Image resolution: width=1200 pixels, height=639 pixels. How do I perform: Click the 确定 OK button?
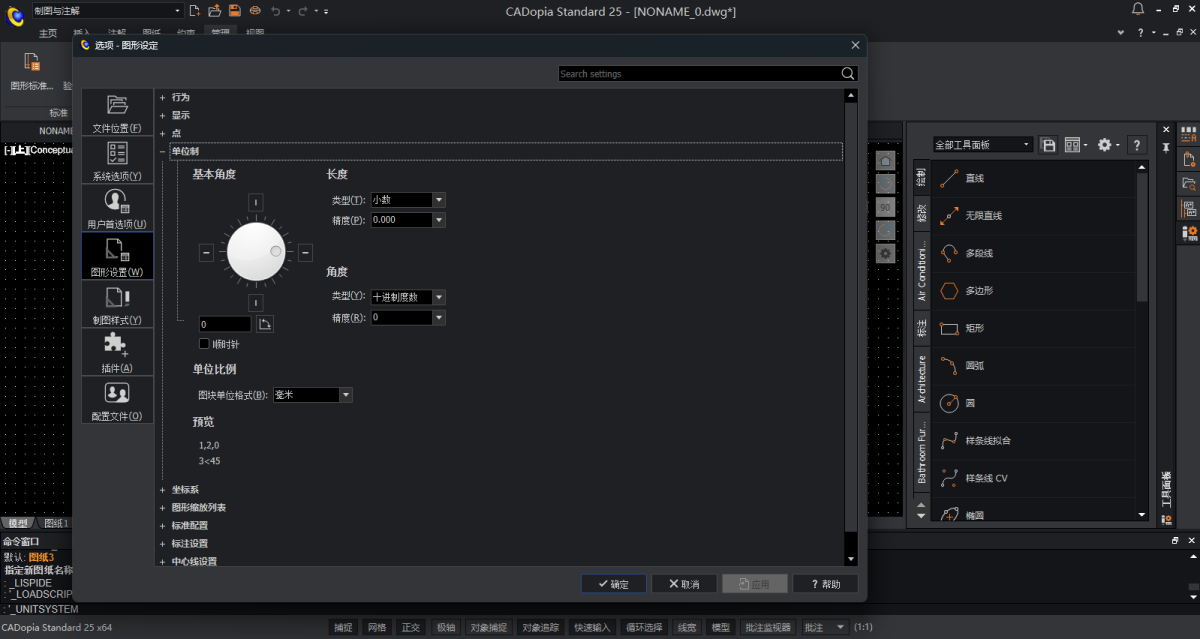[613, 584]
